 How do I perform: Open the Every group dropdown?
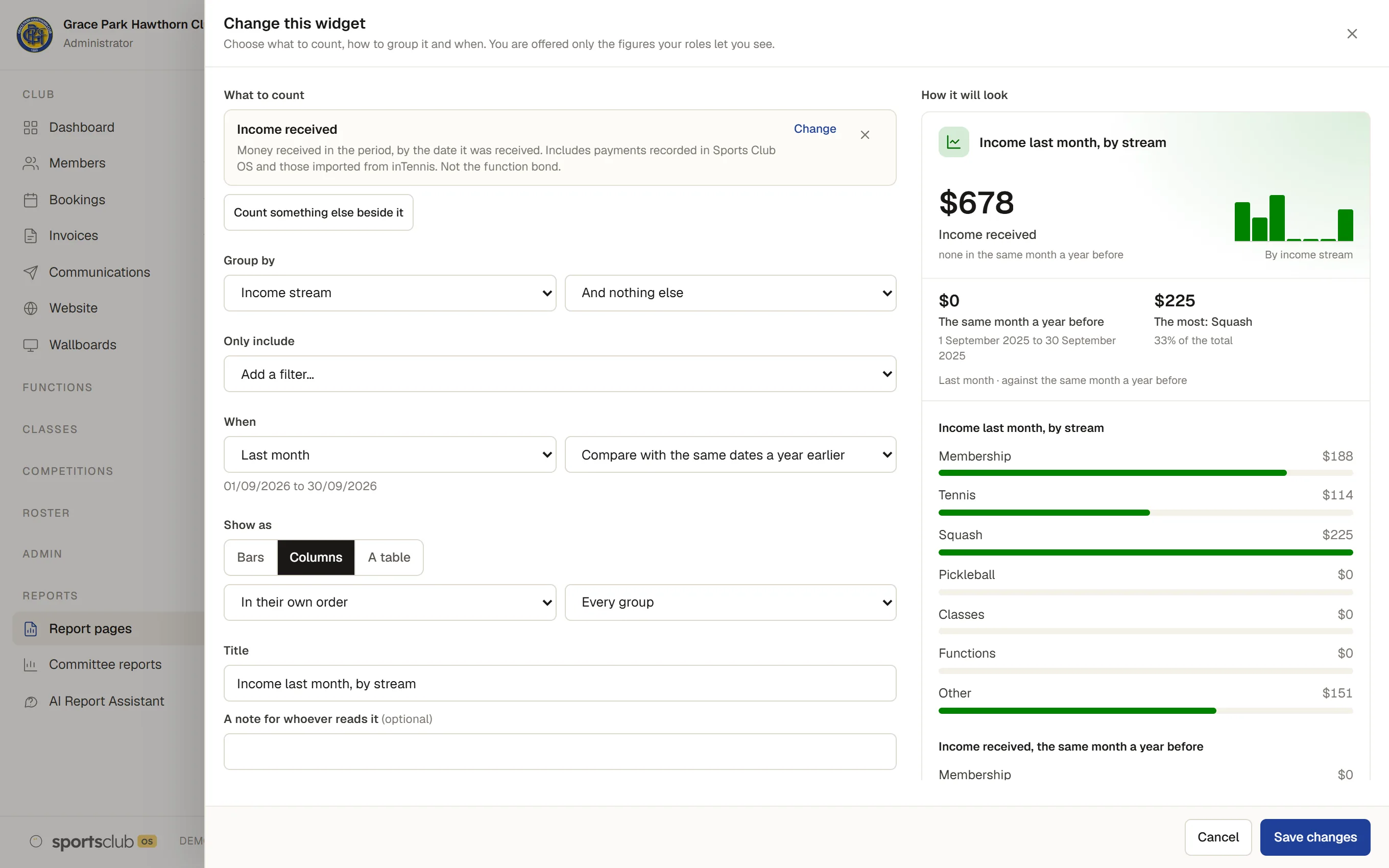tap(730, 602)
